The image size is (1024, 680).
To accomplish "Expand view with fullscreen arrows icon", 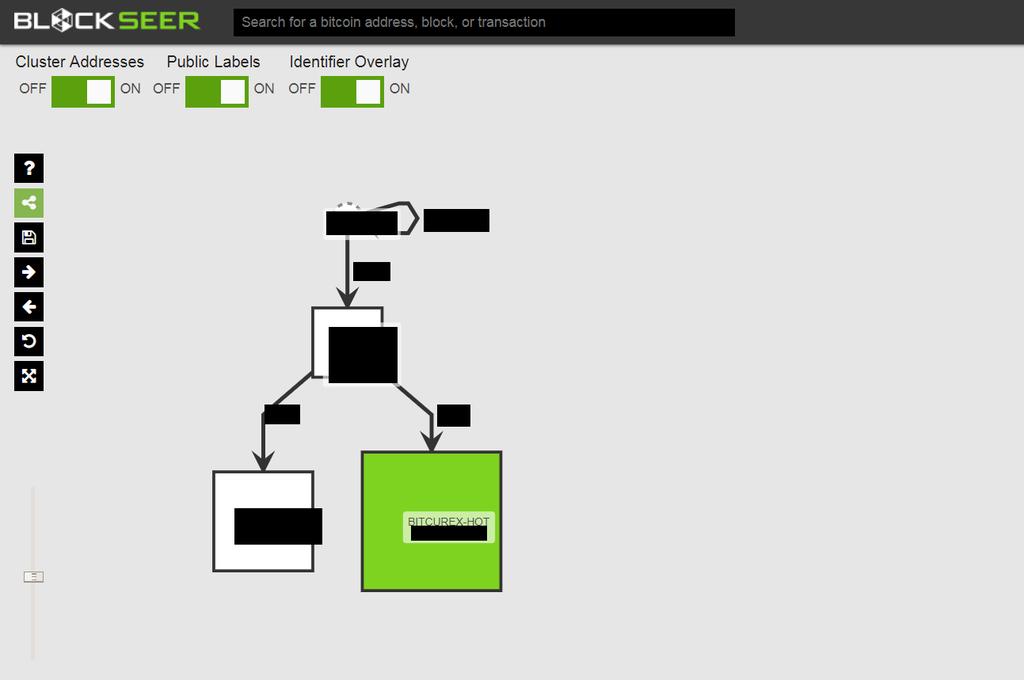I will pos(29,376).
